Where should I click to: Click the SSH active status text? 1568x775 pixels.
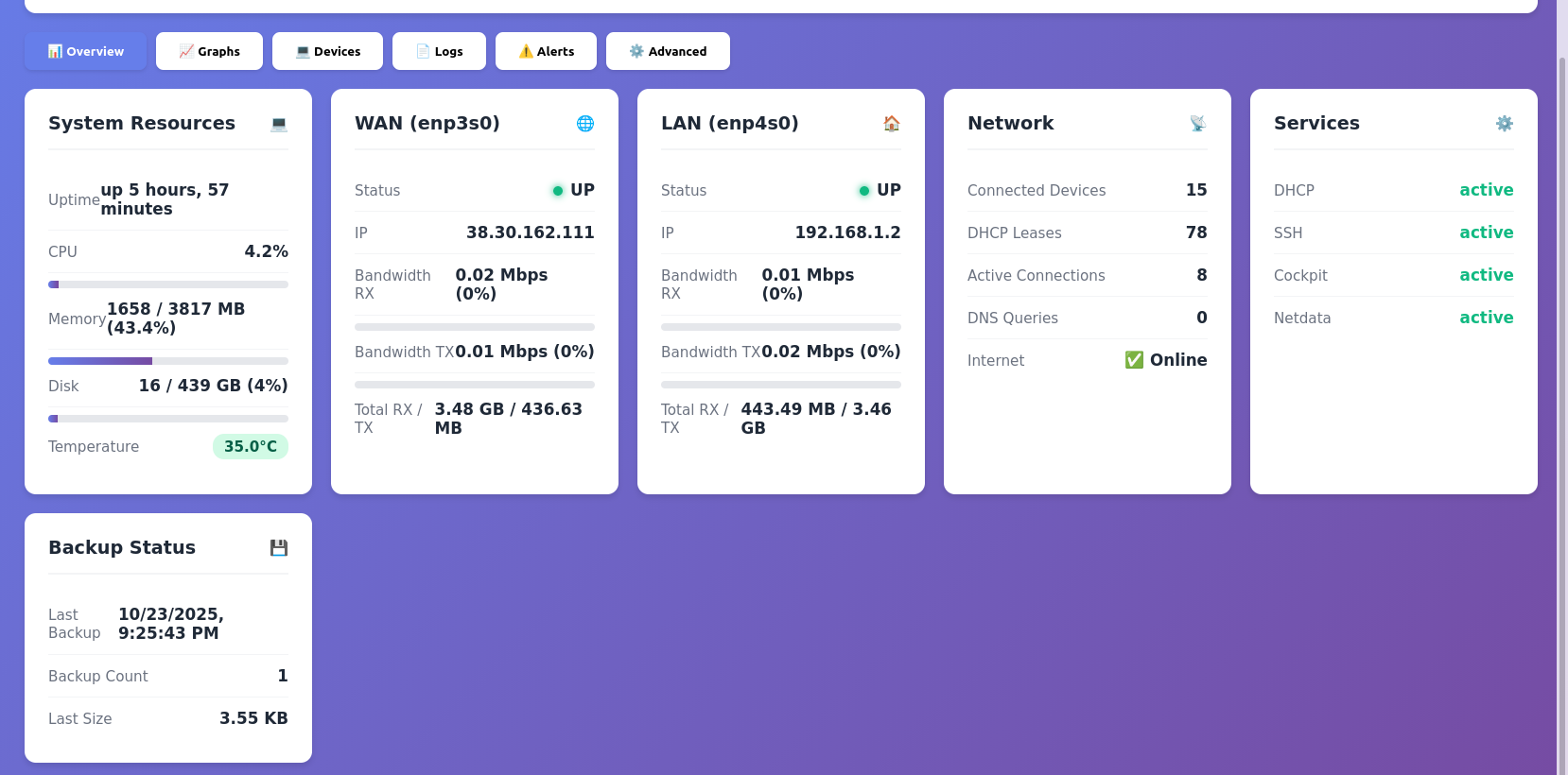tap(1486, 232)
